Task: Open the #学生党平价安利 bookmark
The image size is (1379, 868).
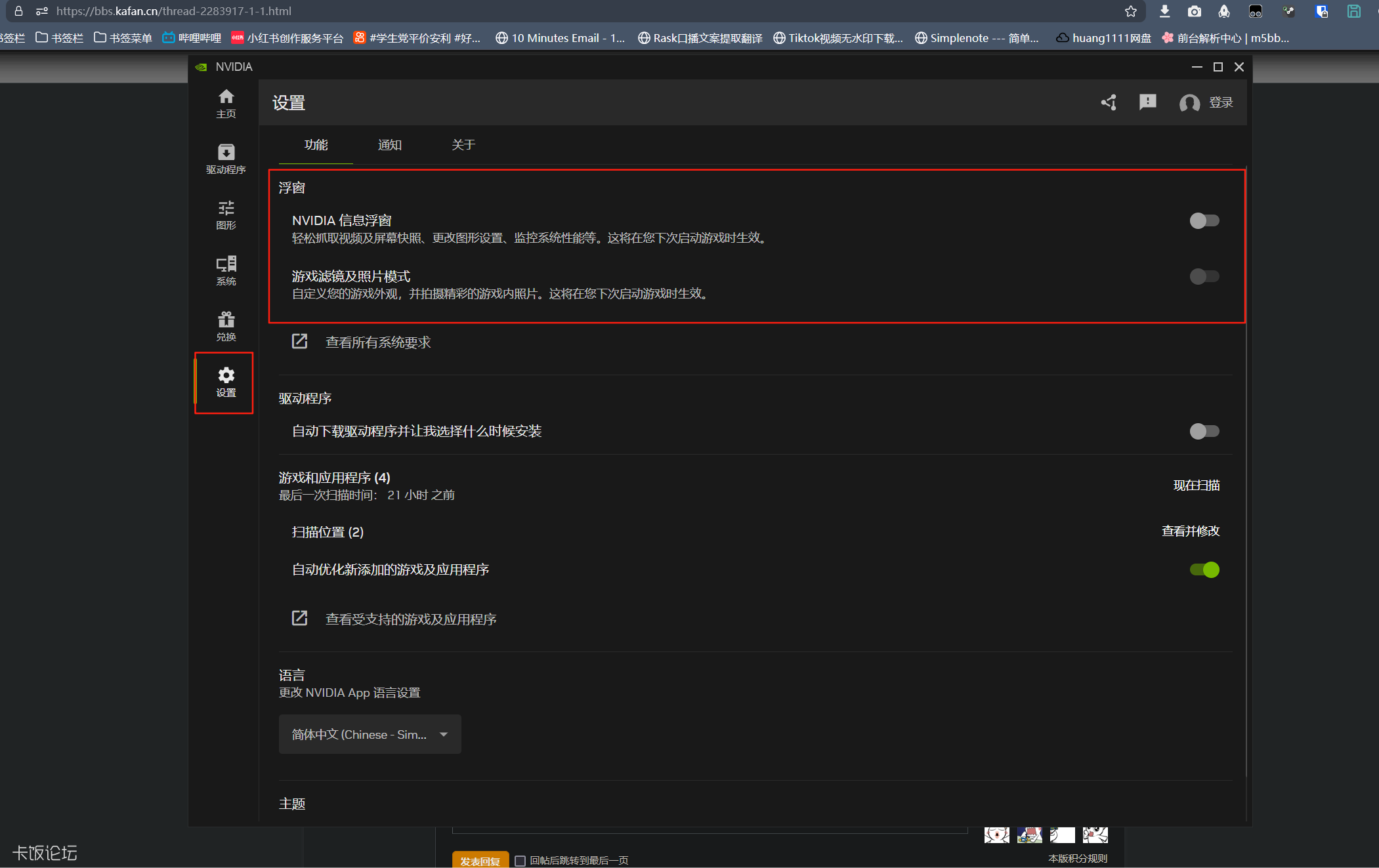Action: (417, 38)
